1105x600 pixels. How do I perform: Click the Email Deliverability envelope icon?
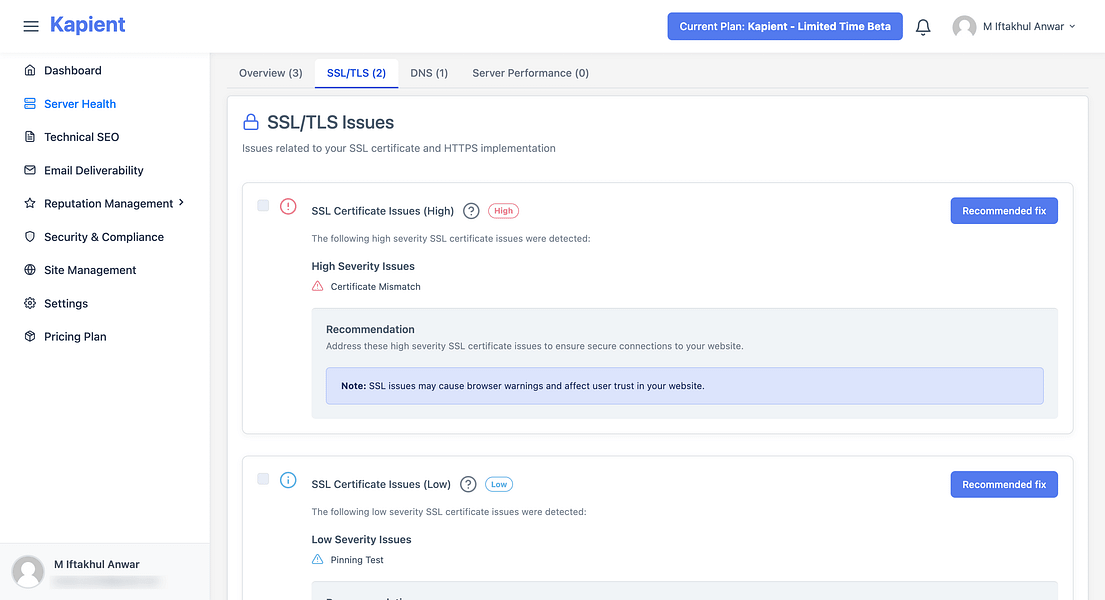click(x=30, y=170)
